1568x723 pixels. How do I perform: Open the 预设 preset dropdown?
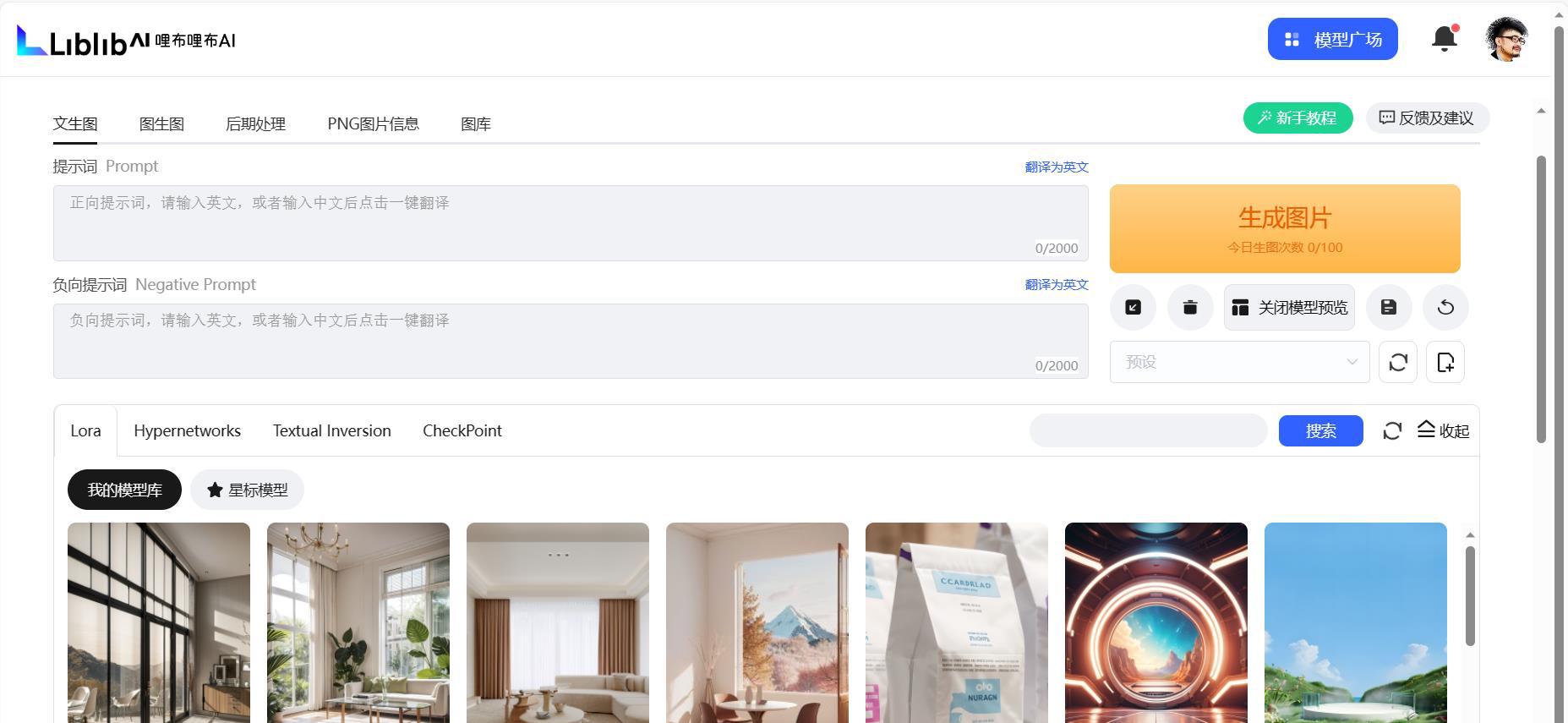coord(1239,362)
